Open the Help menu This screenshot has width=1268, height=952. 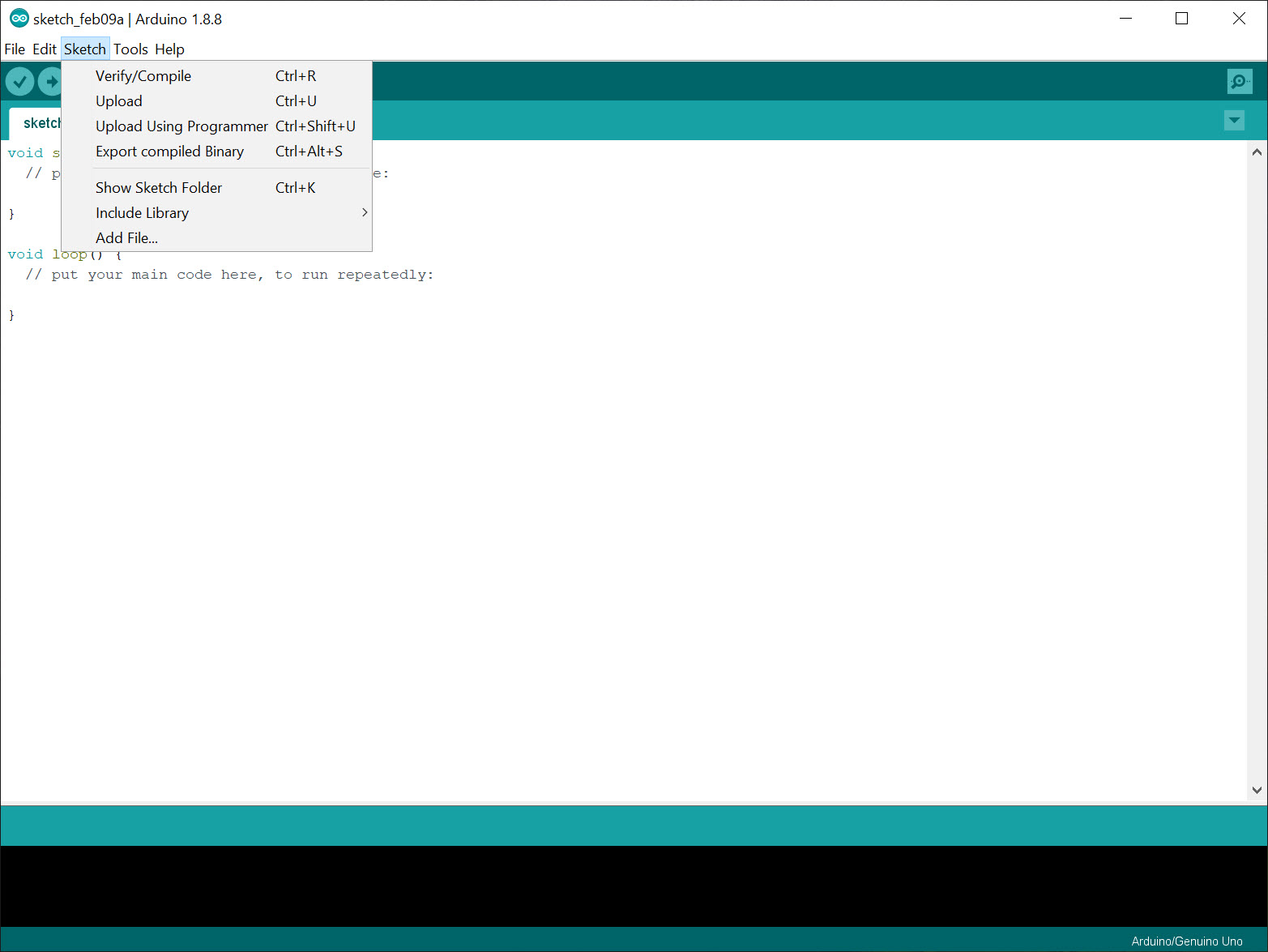[x=169, y=49]
